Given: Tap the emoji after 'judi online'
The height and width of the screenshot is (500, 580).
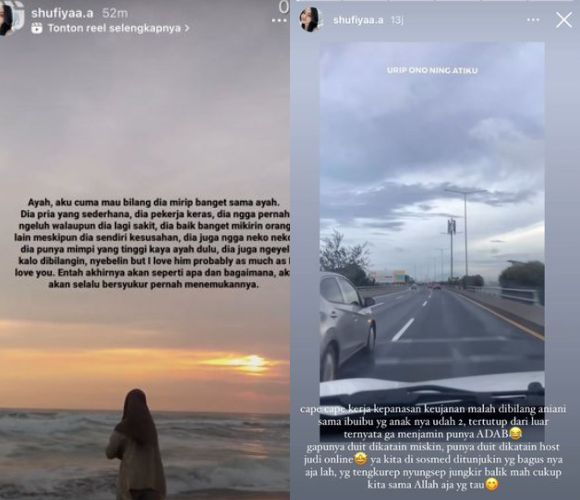Looking at the screenshot, I should 360,459.
